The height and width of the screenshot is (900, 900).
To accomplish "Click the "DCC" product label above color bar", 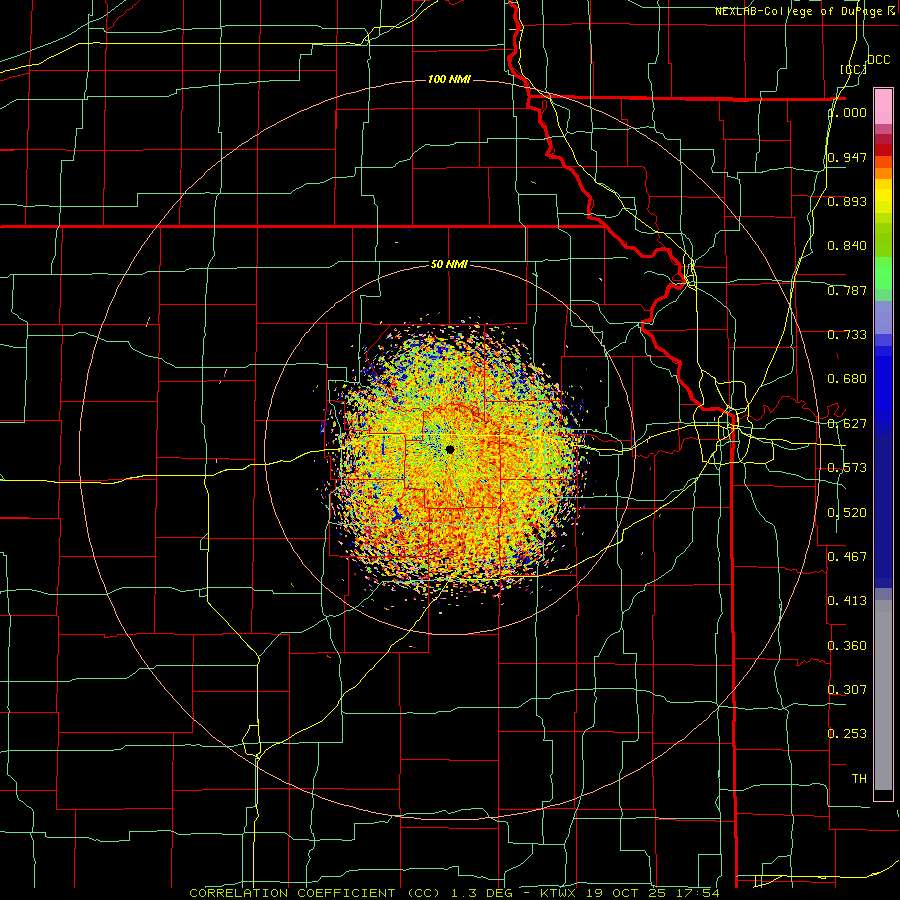I will 878,60.
